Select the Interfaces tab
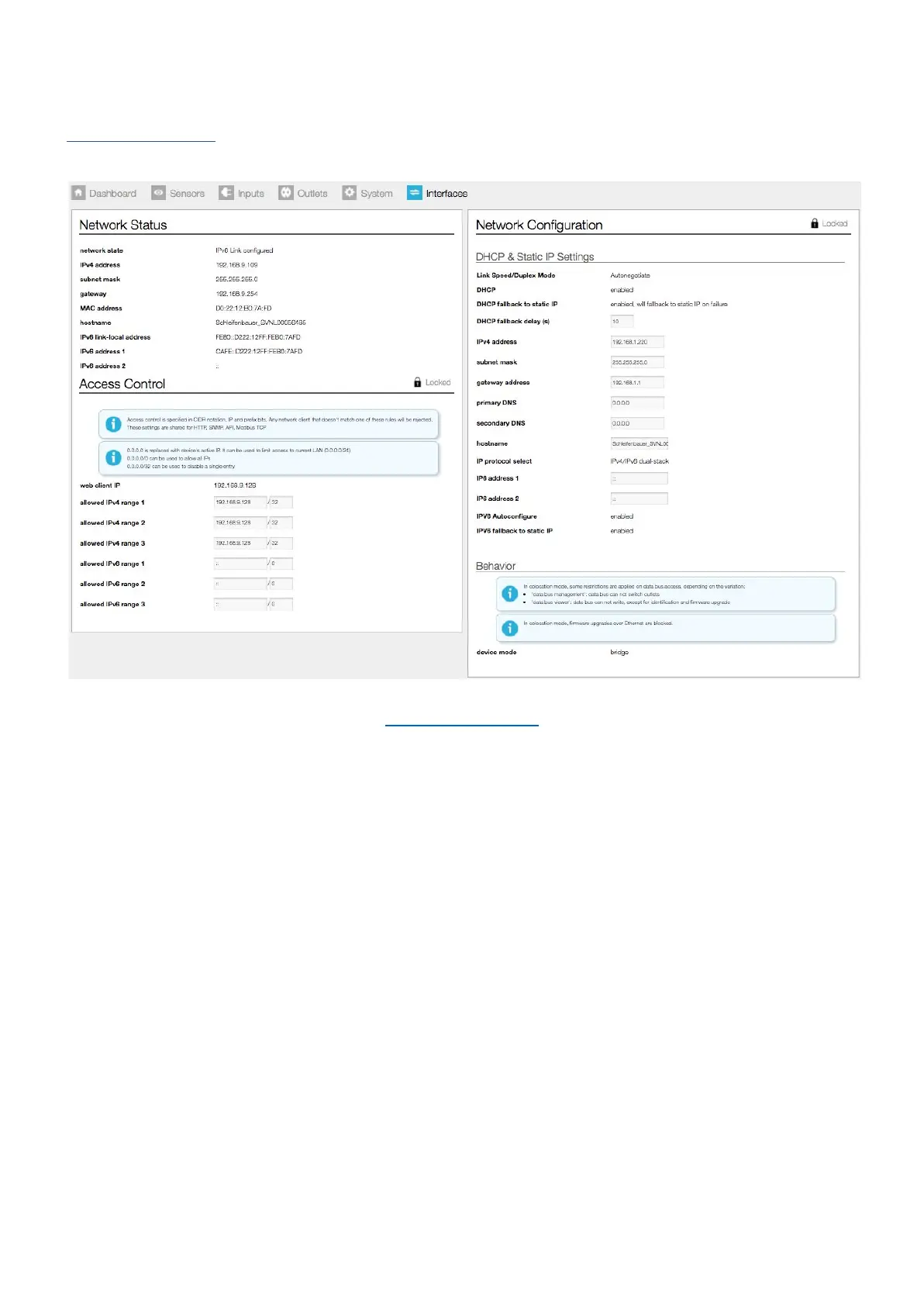This screenshot has height=1307, width=924. coord(438,193)
